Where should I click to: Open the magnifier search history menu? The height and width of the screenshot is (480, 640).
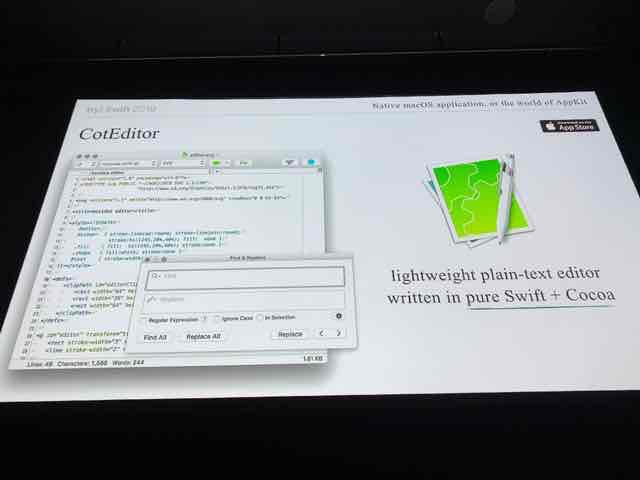point(156,276)
